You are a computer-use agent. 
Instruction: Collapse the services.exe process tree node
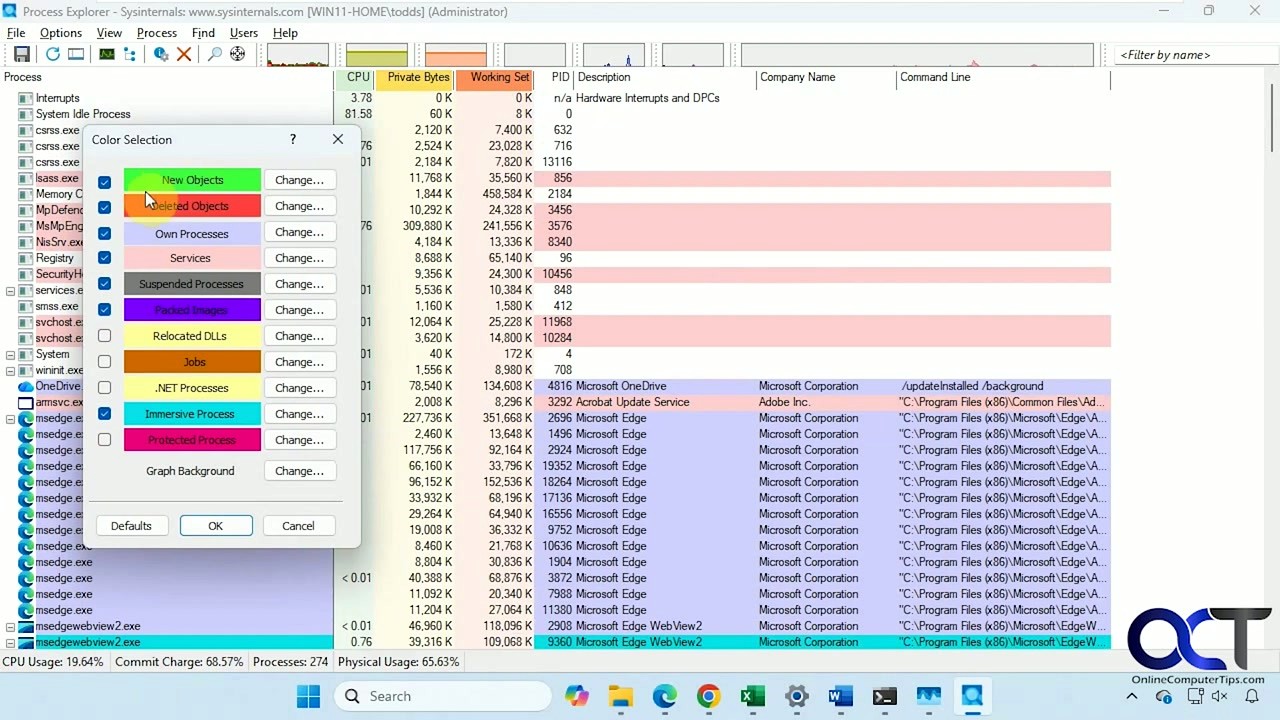tap(11, 290)
